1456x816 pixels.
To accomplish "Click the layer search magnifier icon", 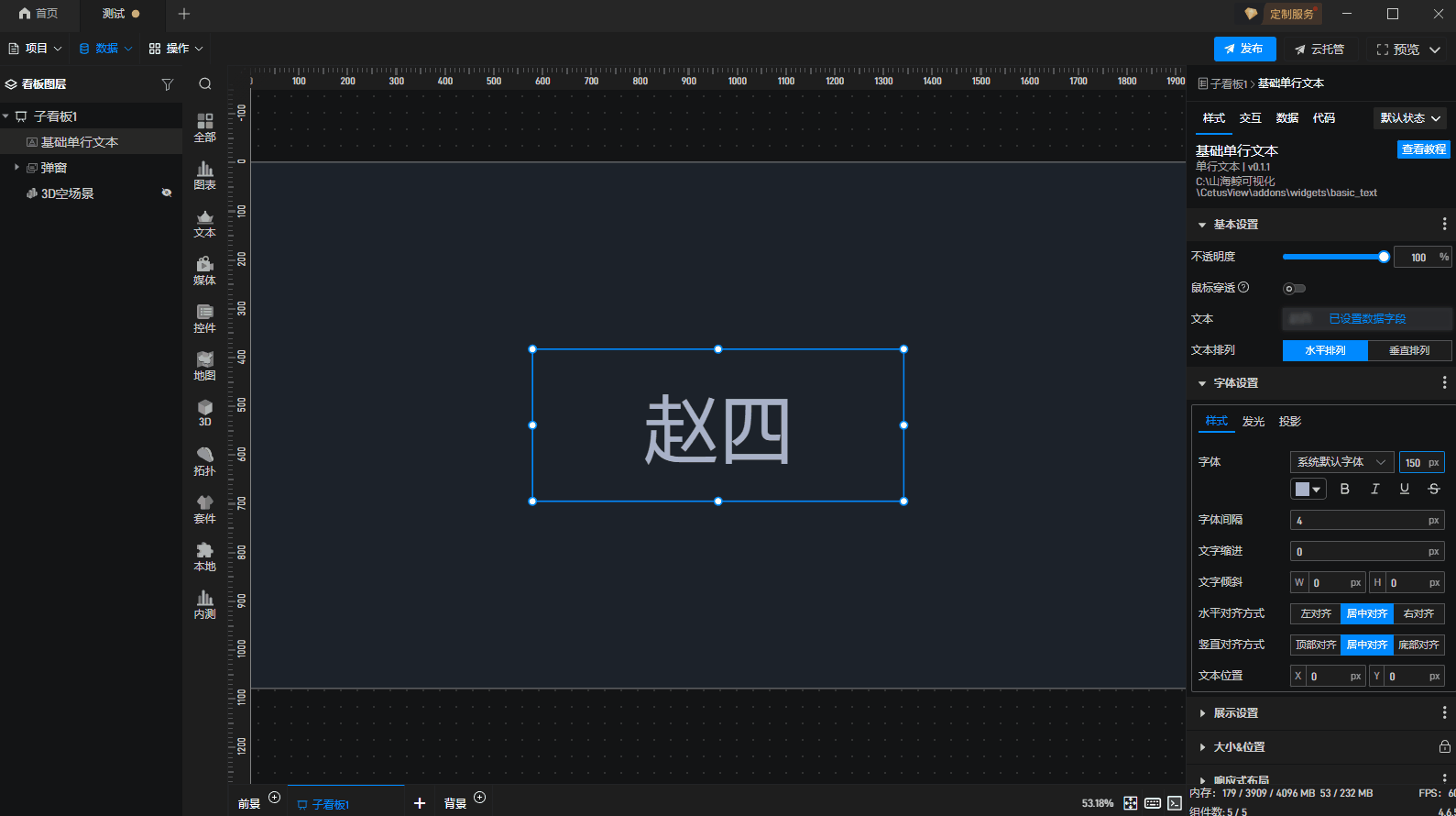I will [205, 84].
